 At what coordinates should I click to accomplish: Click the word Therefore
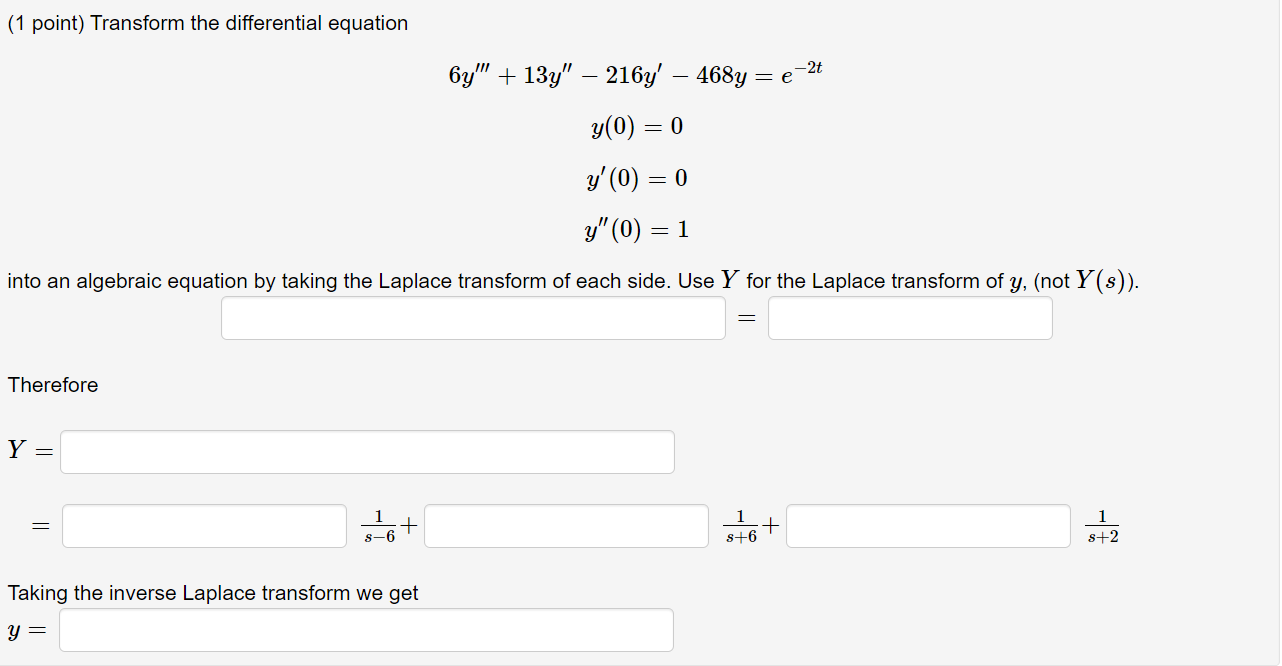click(x=52, y=385)
